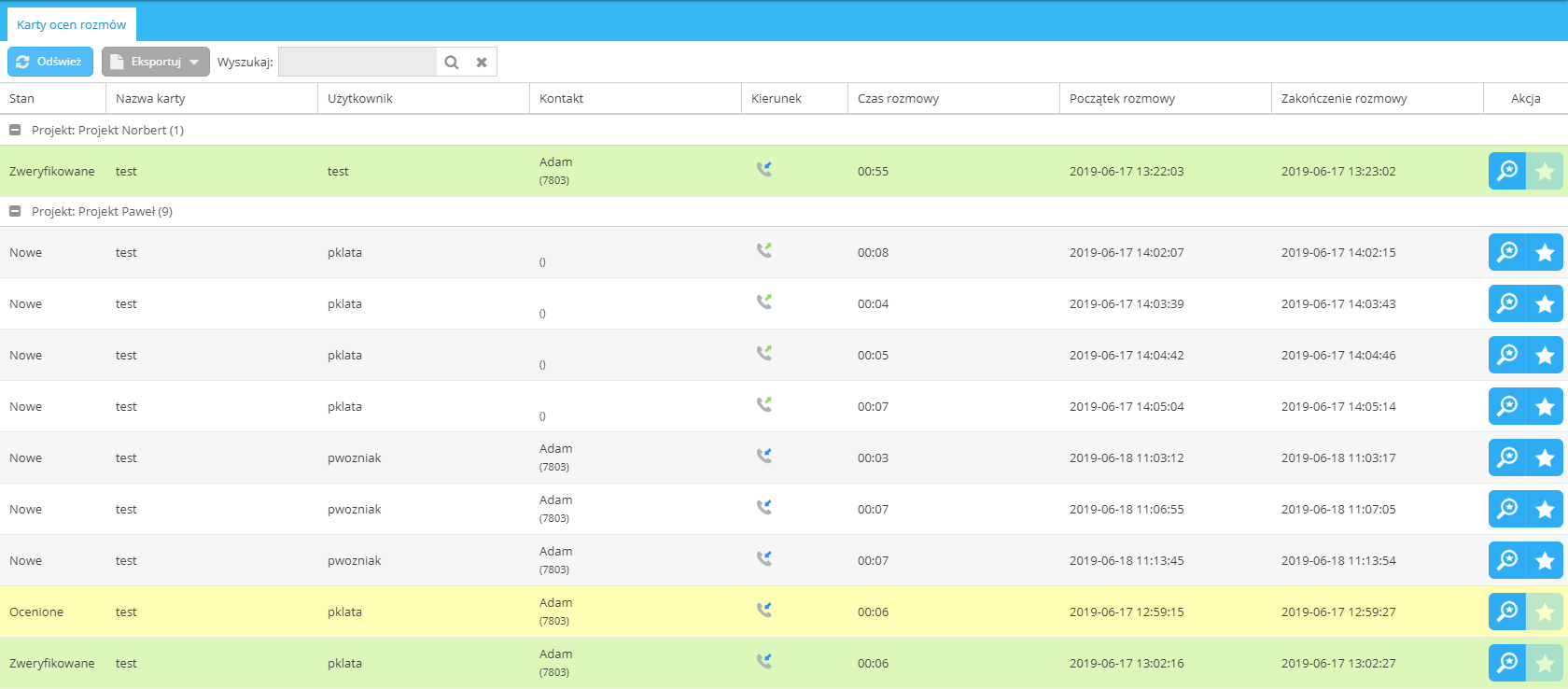This screenshot has width=1568, height=689.
Task: Click direction icon in Ocenione row
Action: (764, 610)
